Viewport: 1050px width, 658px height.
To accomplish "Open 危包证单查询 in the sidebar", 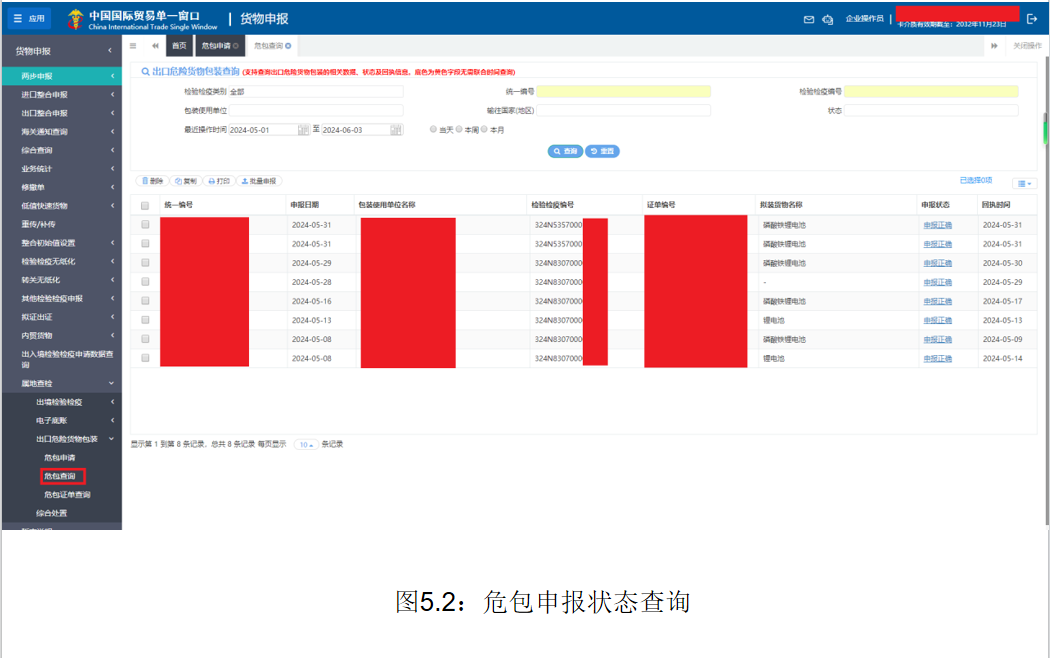I will point(67,495).
